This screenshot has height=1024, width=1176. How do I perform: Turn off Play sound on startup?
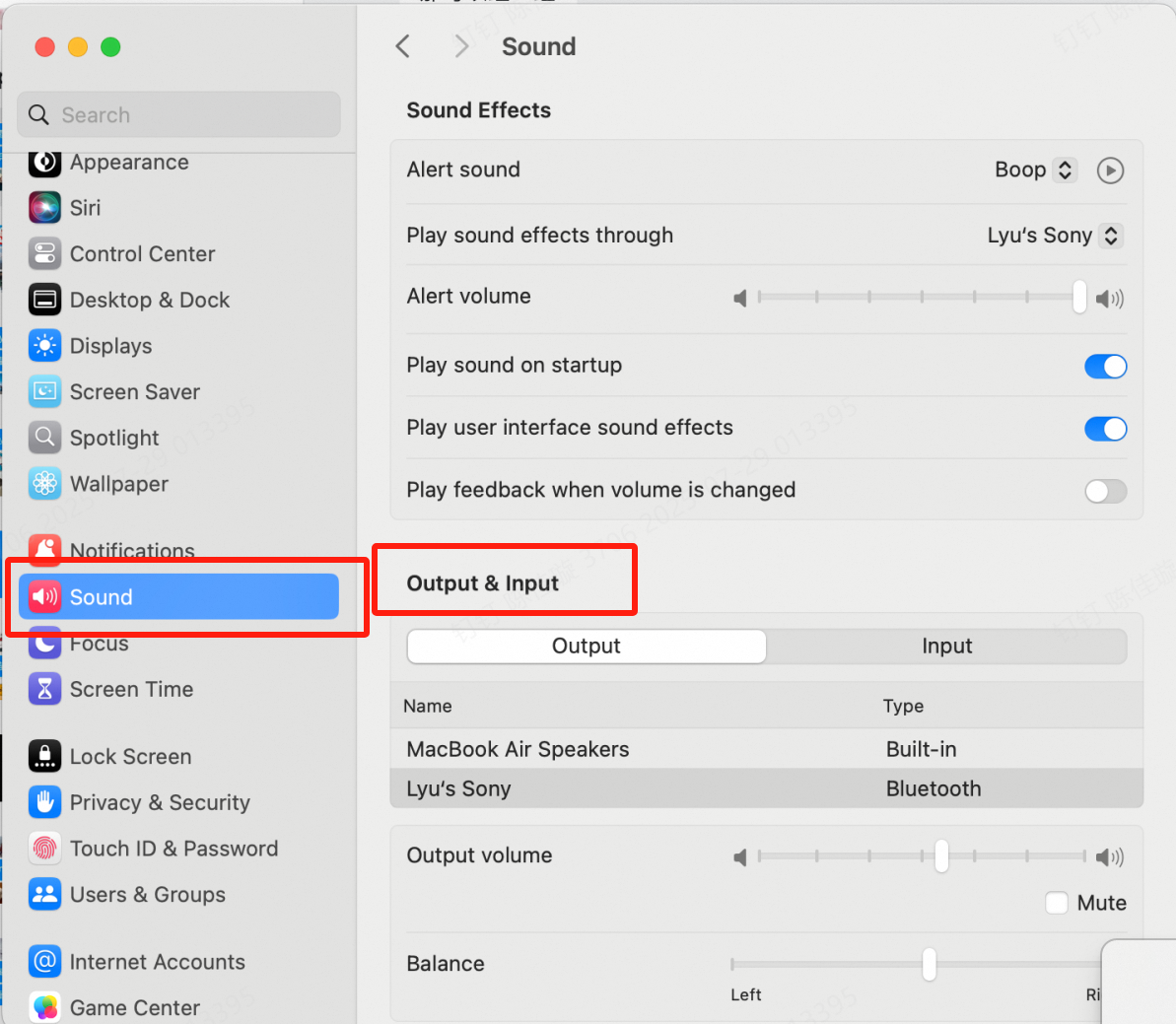point(1105,367)
